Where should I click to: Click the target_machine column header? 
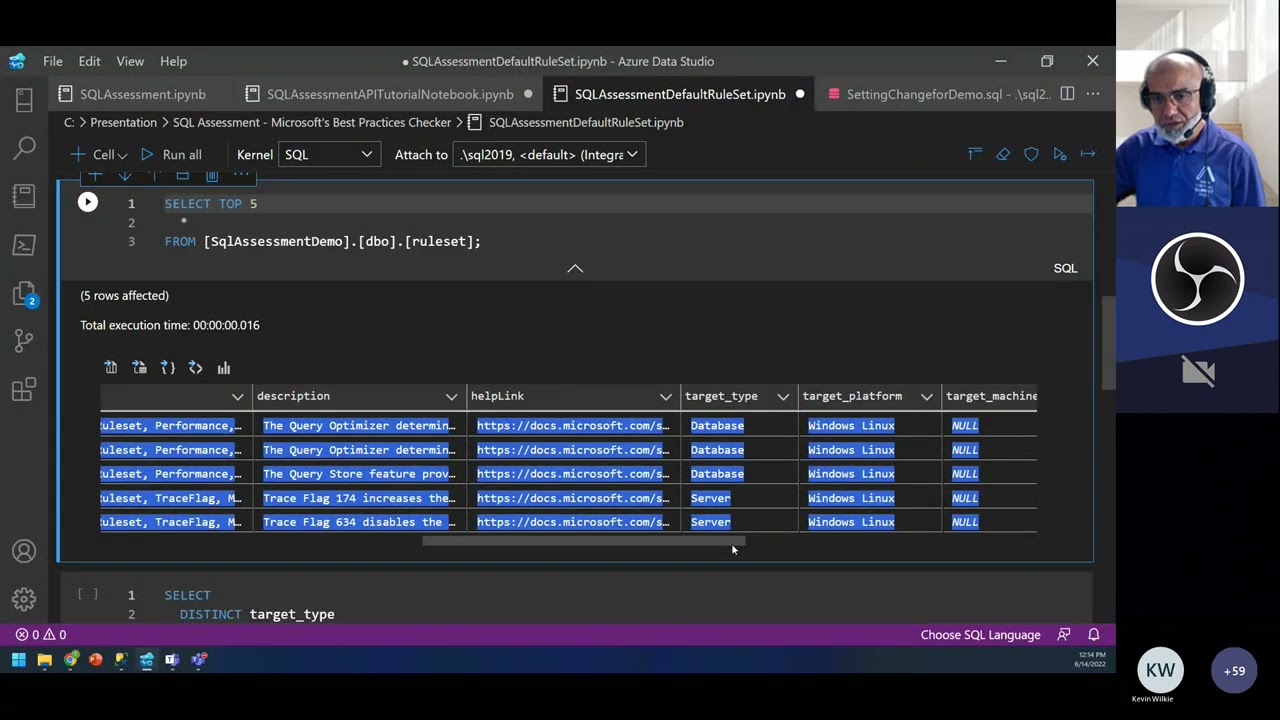pos(991,396)
